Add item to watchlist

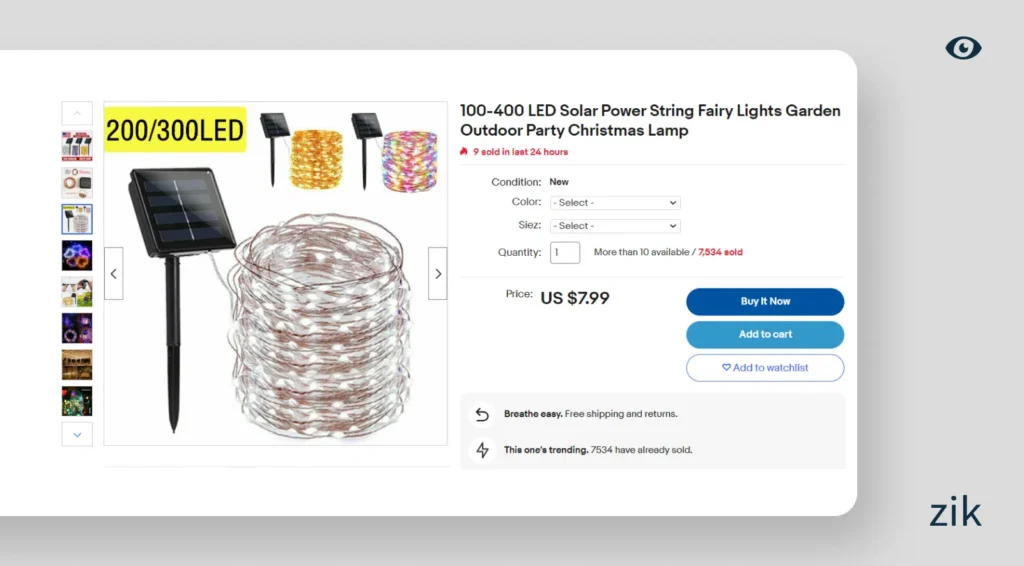765,368
